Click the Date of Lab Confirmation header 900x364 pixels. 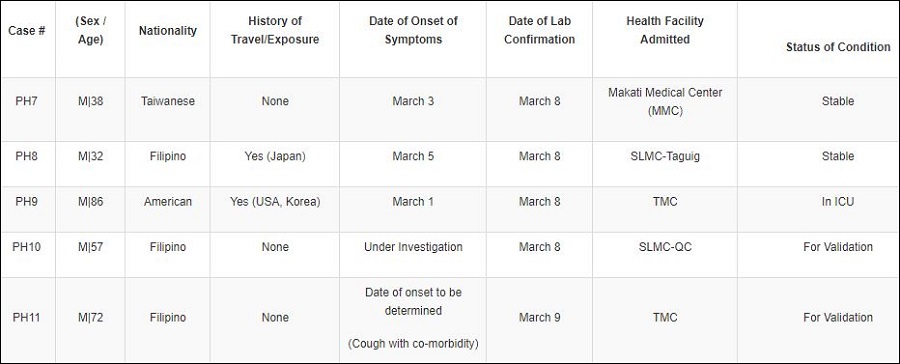pyautogui.click(x=540, y=30)
